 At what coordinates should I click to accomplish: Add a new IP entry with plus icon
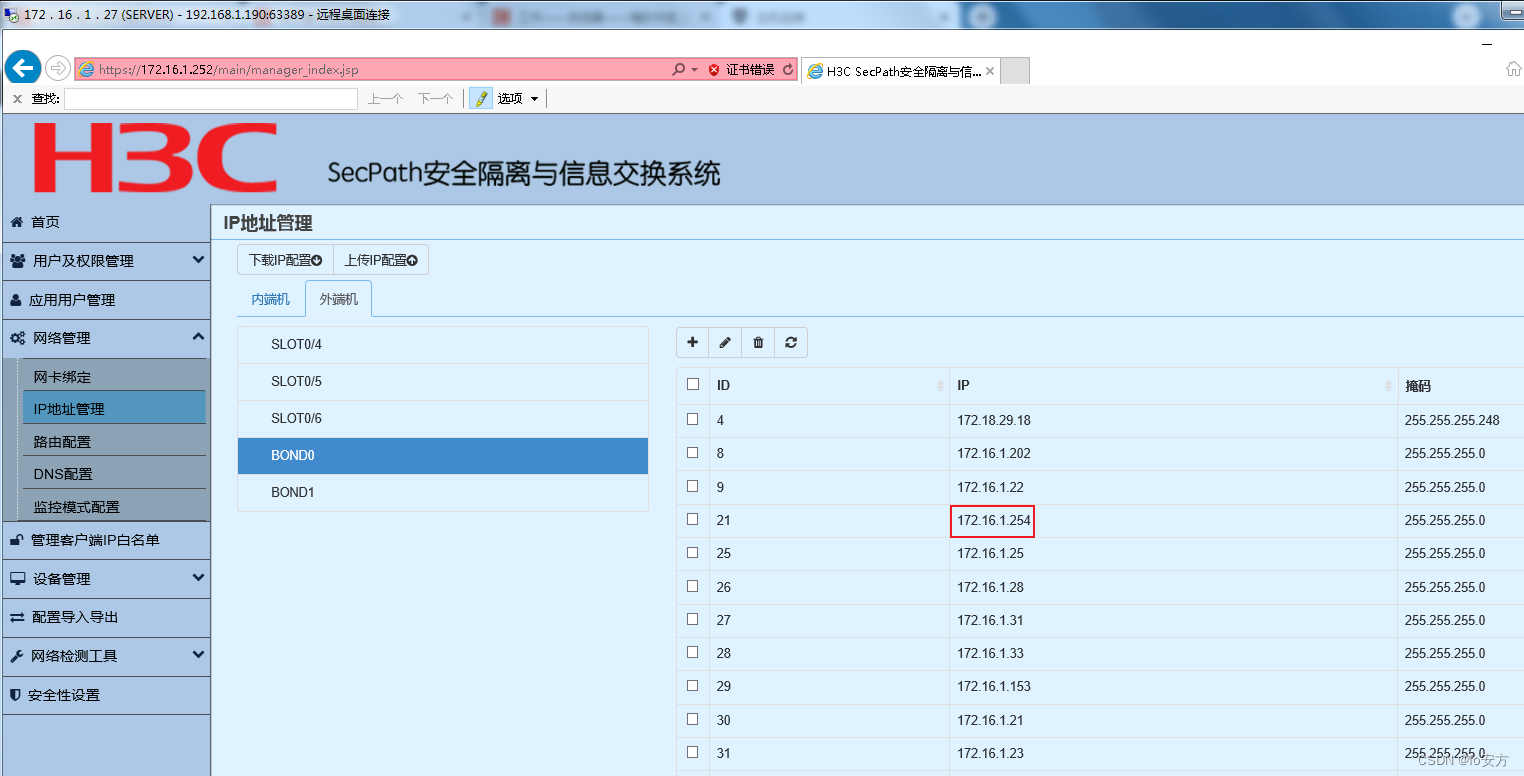pos(692,342)
